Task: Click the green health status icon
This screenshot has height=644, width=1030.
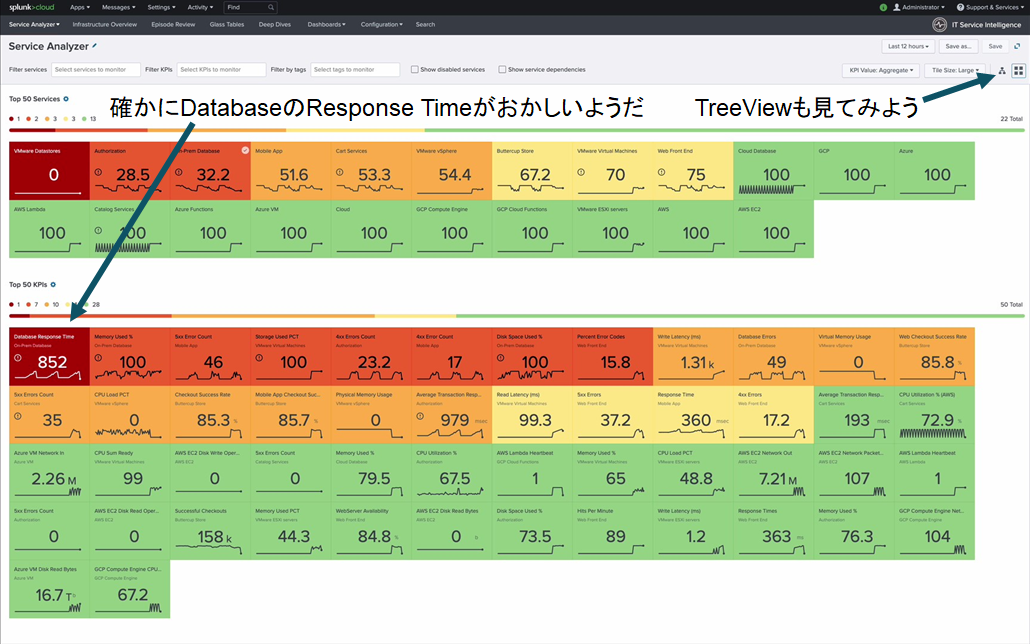Action: click(x=883, y=7)
